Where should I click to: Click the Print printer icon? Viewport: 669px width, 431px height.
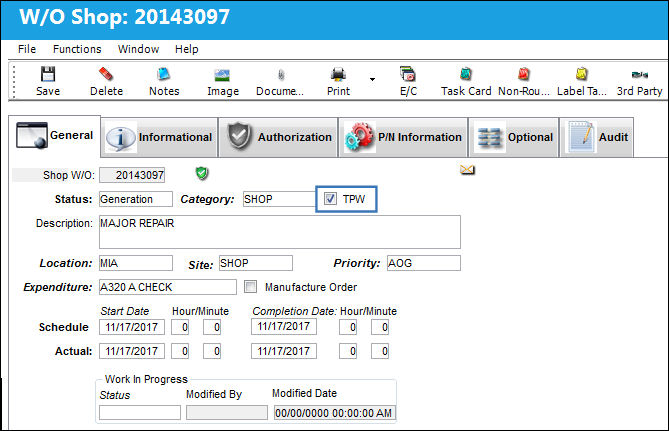[338, 74]
